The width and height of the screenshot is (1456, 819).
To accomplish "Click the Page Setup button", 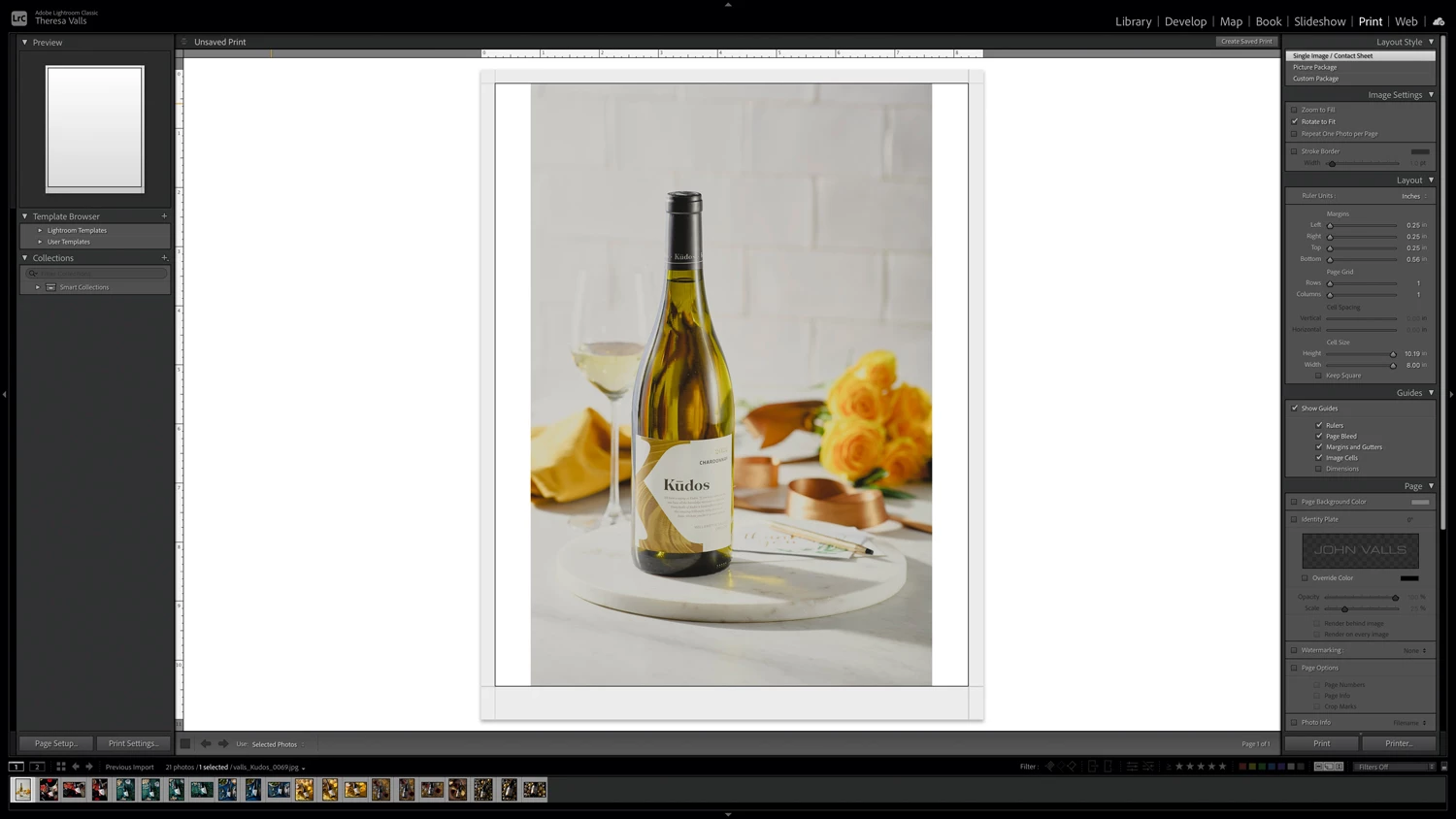I will (56, 743).
